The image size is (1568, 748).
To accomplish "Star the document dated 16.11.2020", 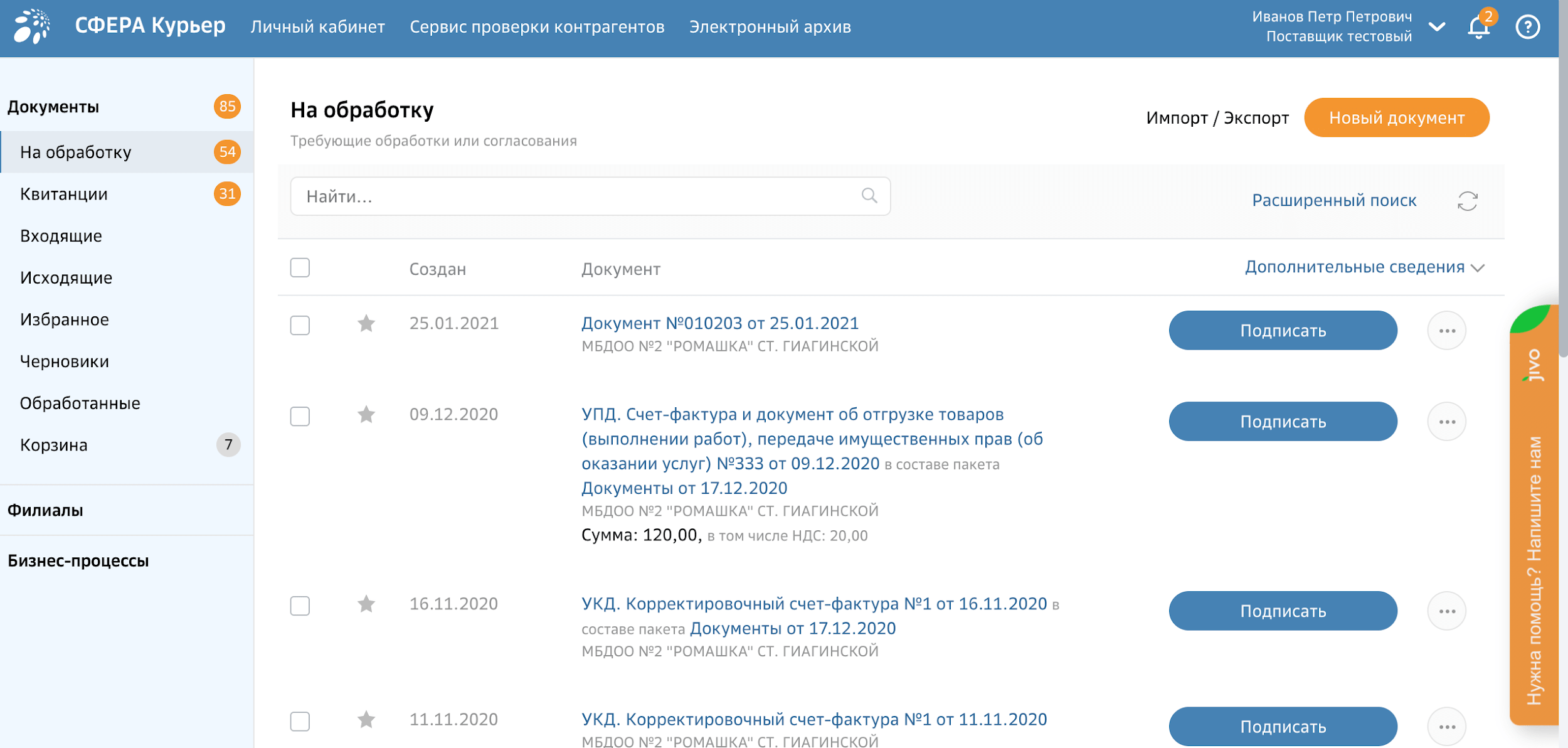I will click(x=366, y=604).
